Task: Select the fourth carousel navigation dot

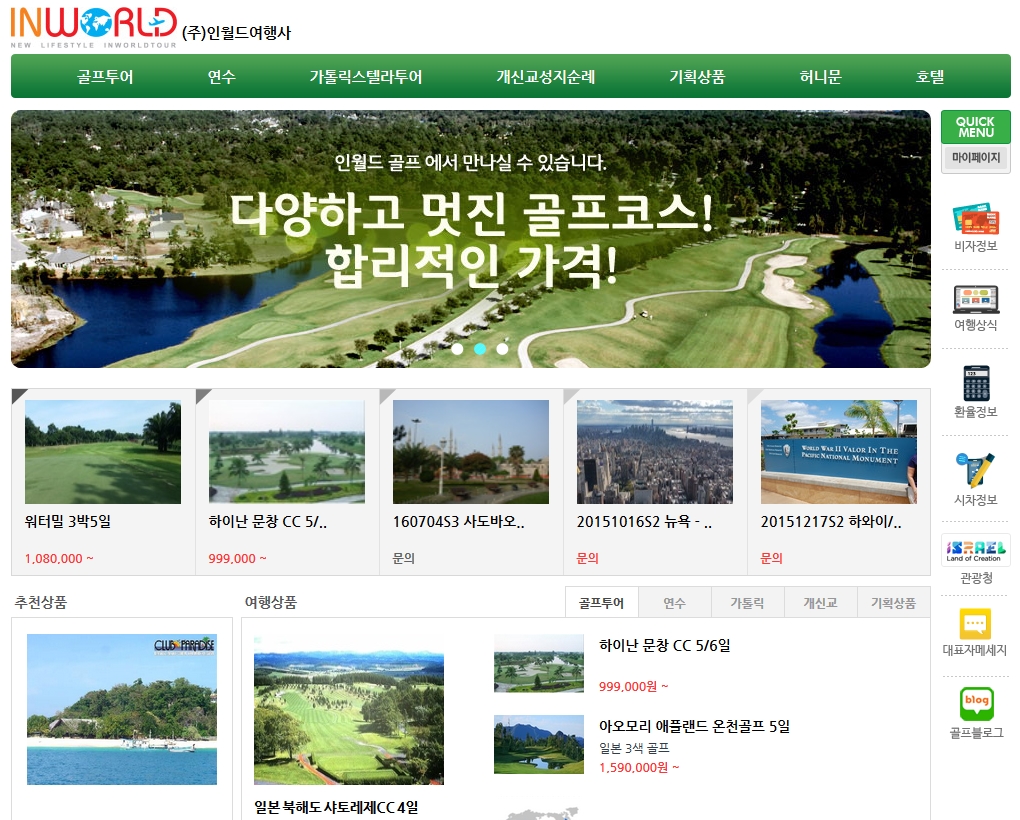Action: (x=522, y=349)
